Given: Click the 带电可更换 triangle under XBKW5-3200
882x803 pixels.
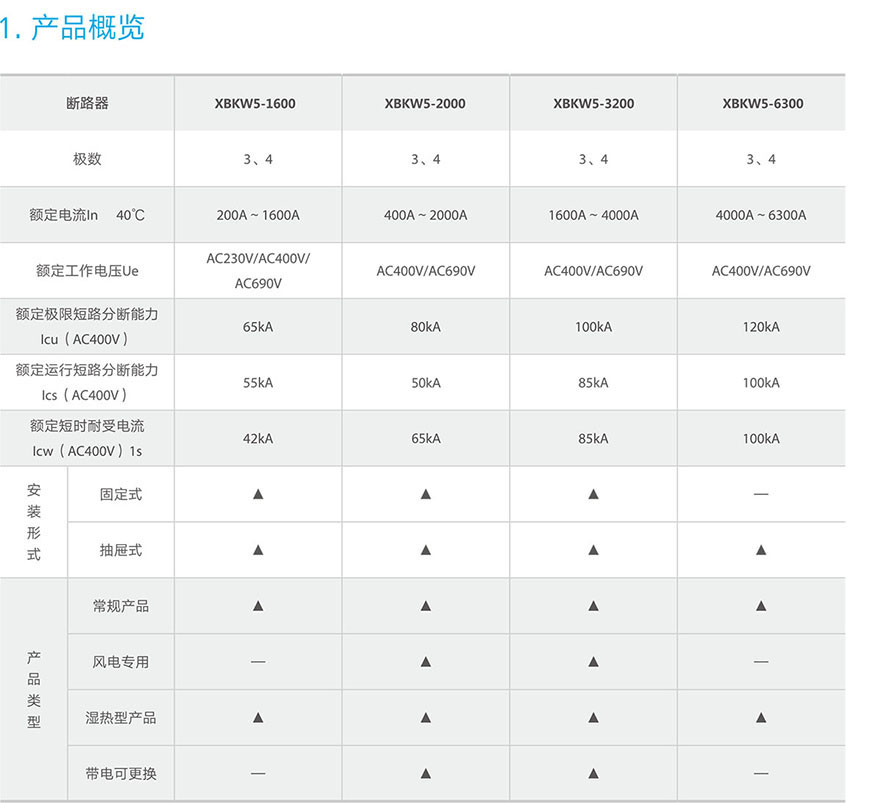Looking at the screenshot, I should coord(593,774).
